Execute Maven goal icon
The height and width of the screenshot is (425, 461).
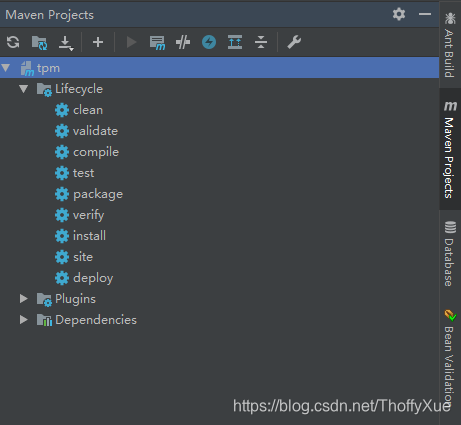pos(157,42)
